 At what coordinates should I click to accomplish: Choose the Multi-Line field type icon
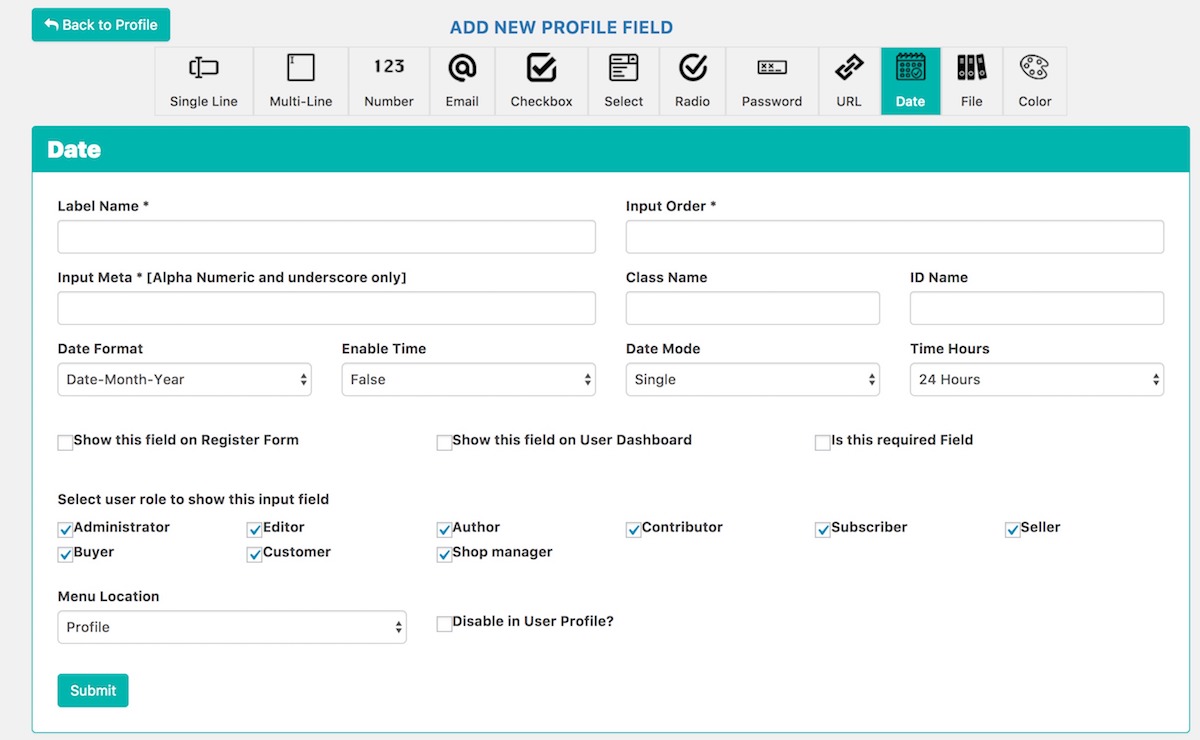click(300, 68)
